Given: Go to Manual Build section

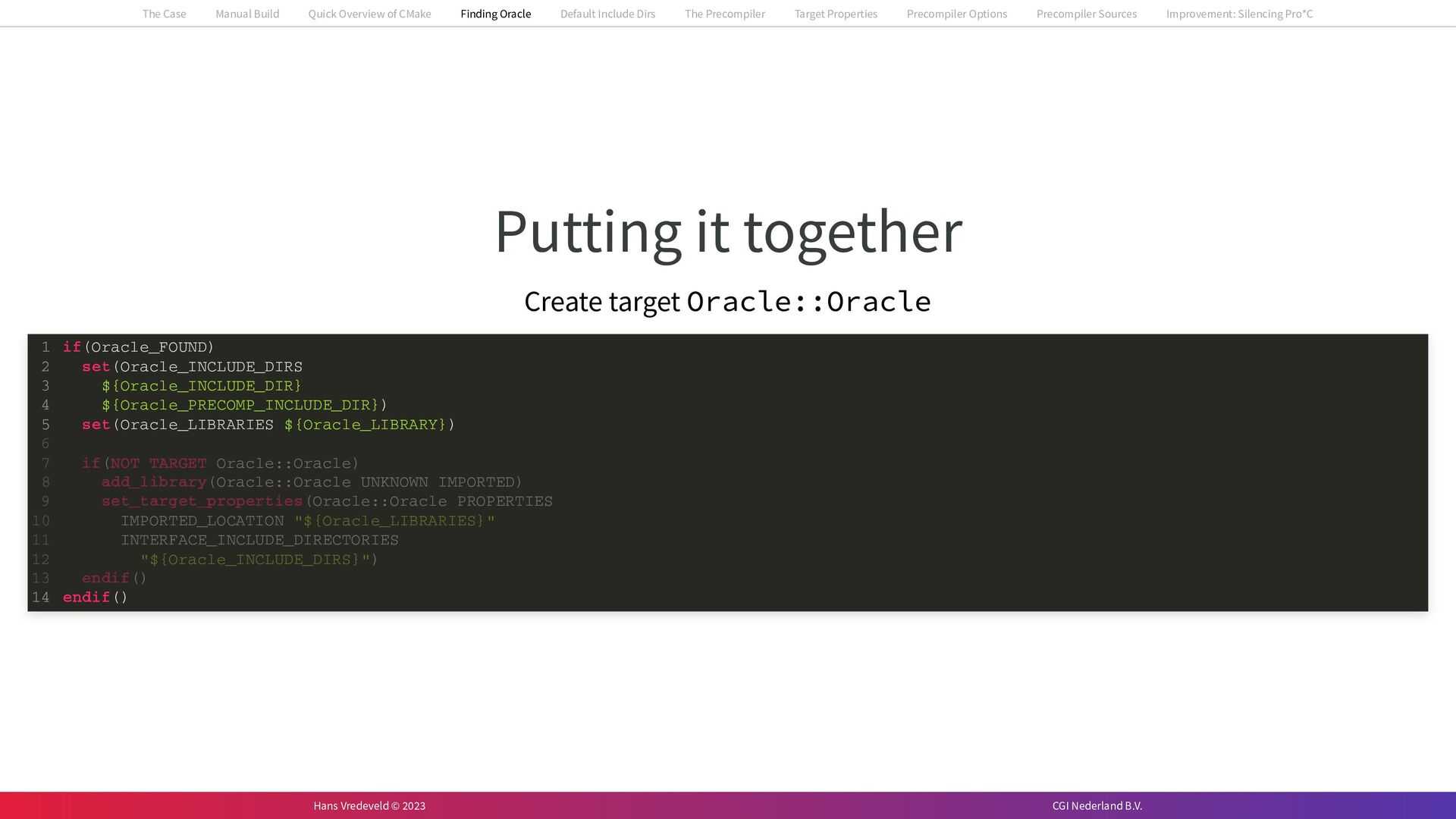Looking at the screenshot, I should 247,14.
